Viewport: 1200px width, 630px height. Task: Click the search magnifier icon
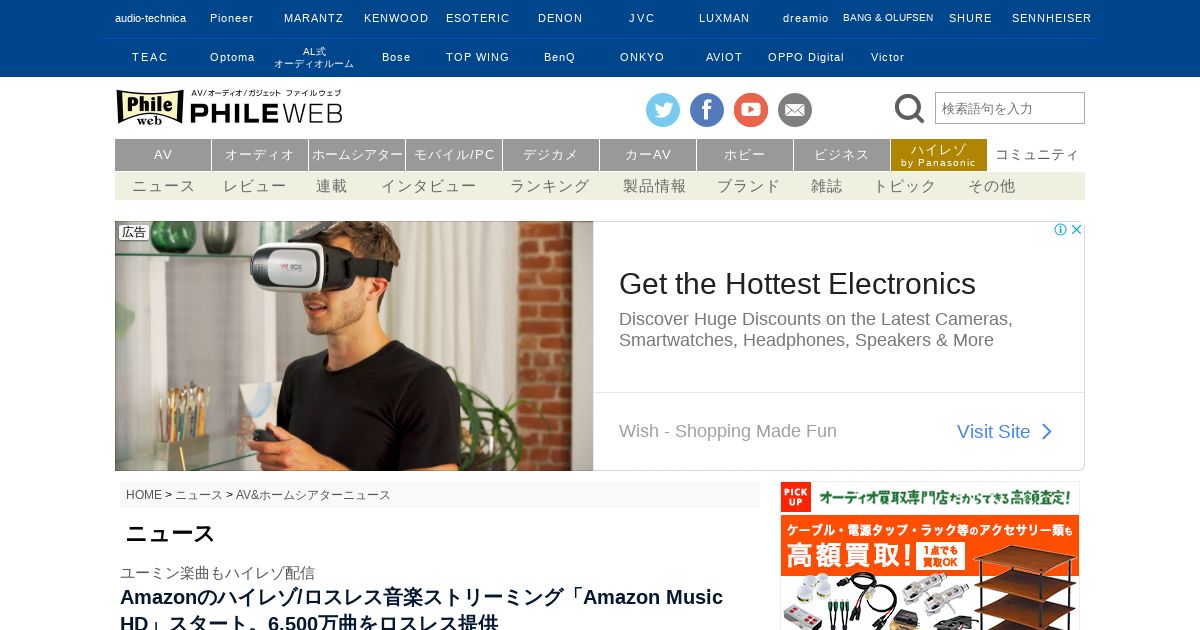pos(909,108)
